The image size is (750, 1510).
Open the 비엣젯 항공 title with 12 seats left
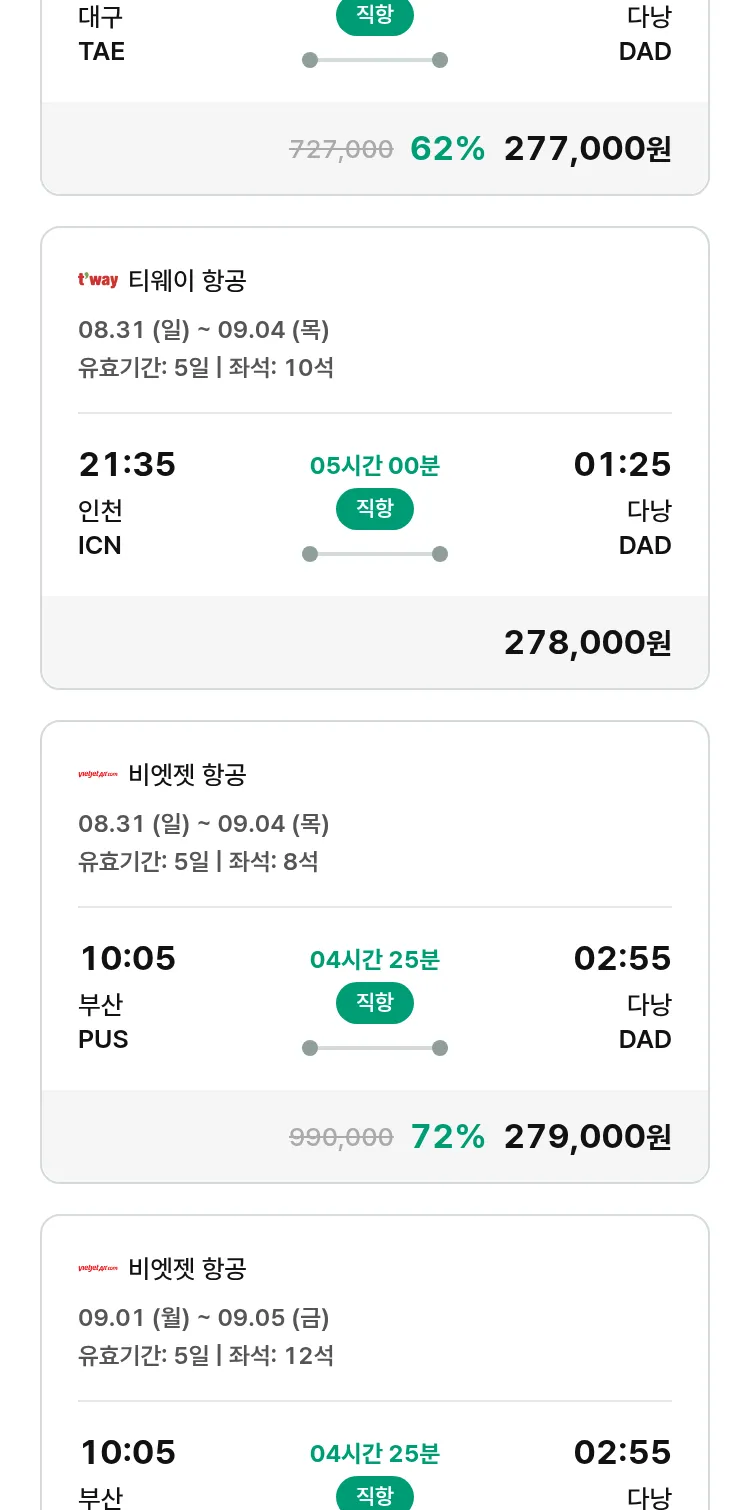click(187, 1269)
